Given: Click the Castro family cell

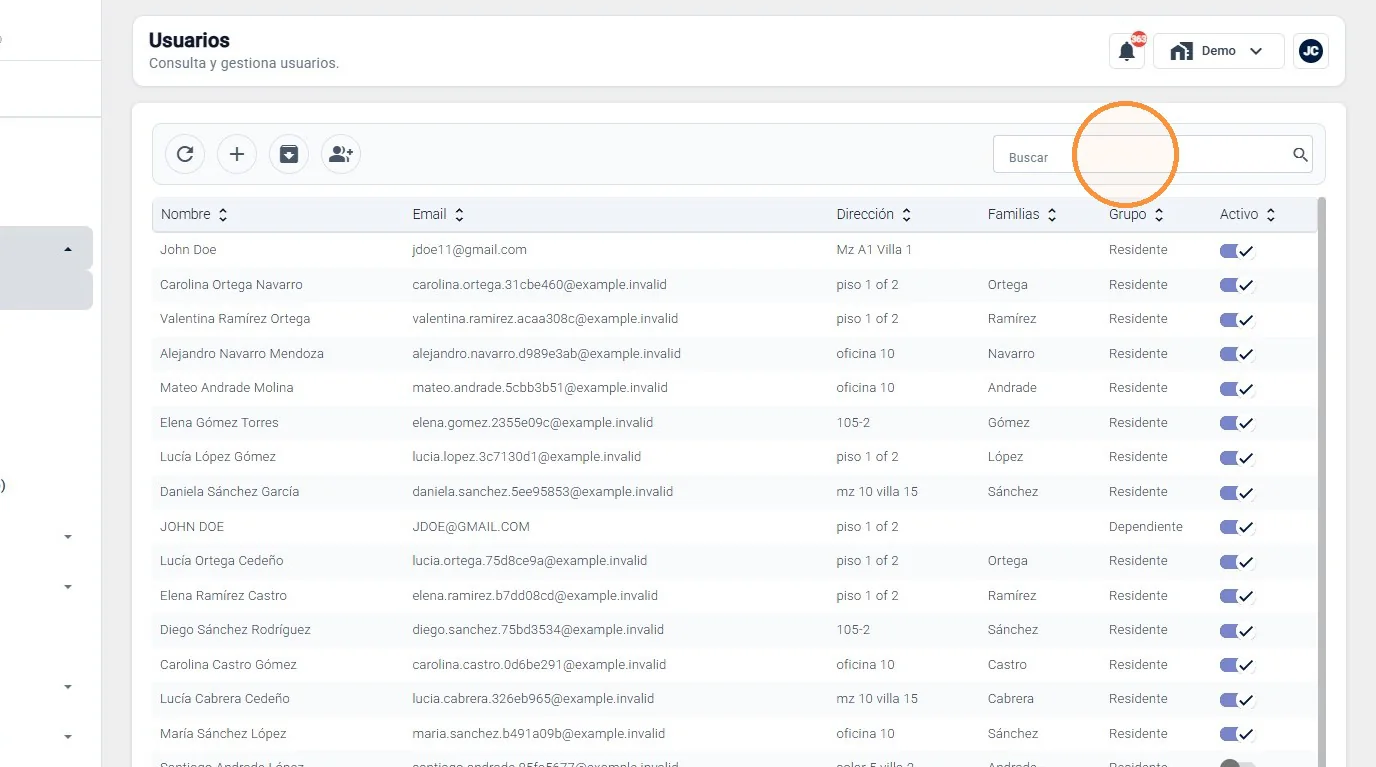Looking at the screenshot, I should tap(1007, 665).
